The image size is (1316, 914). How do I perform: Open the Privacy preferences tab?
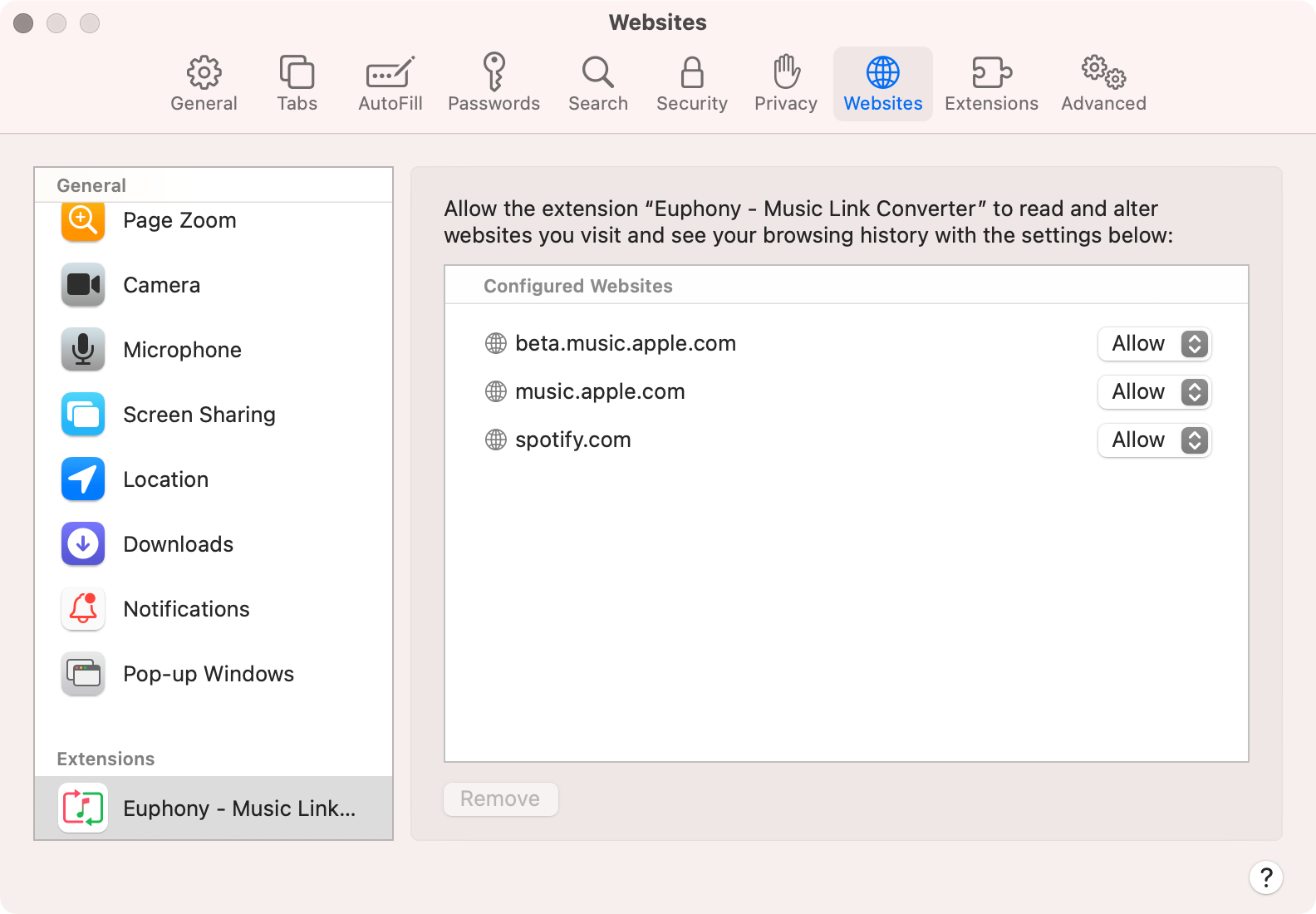(785, 84)
